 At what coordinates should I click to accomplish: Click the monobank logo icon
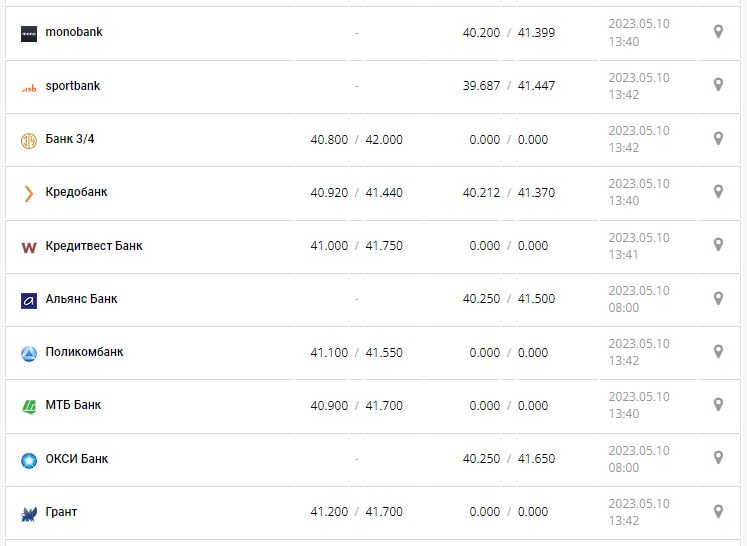click(x=28, y=33)
